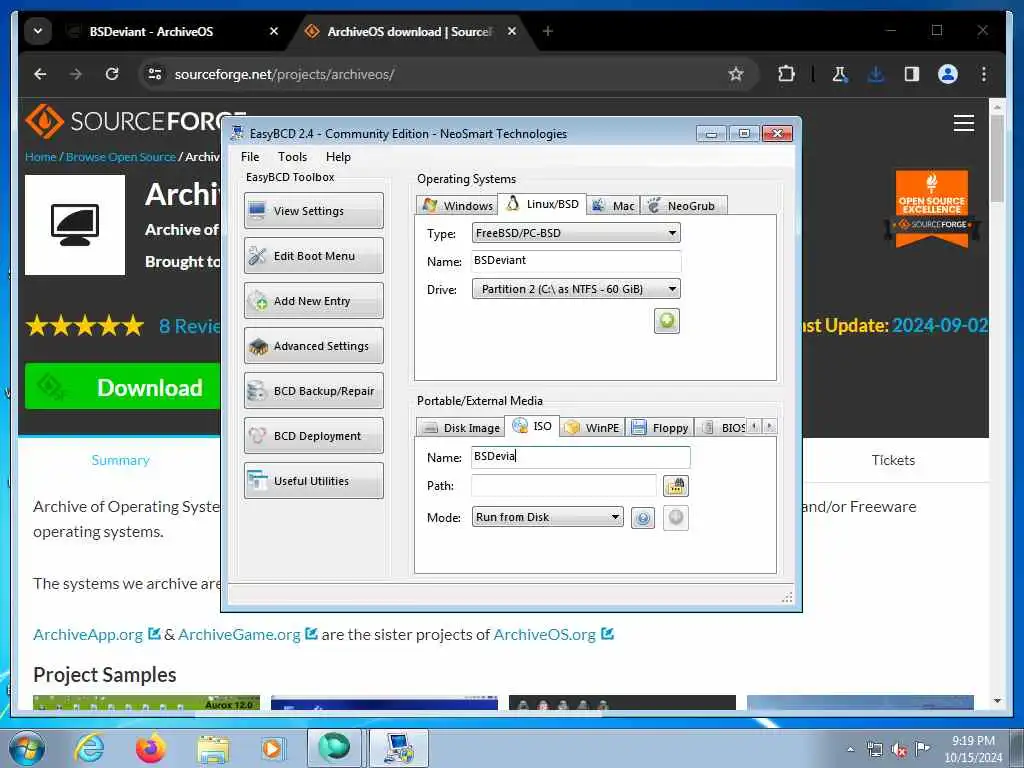1024x768 pixels.
Task: Open BCD Backup/Repair section
Action: (313, 391)
